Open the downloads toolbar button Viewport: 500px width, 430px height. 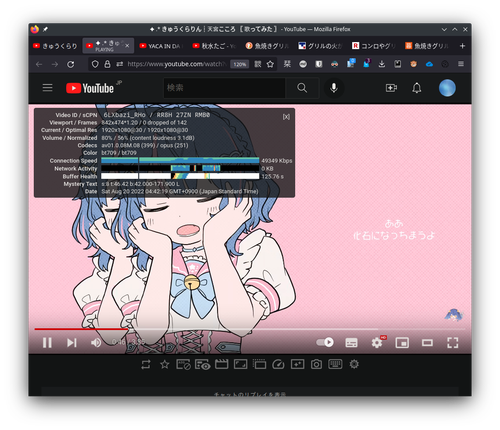click(382, 64)
